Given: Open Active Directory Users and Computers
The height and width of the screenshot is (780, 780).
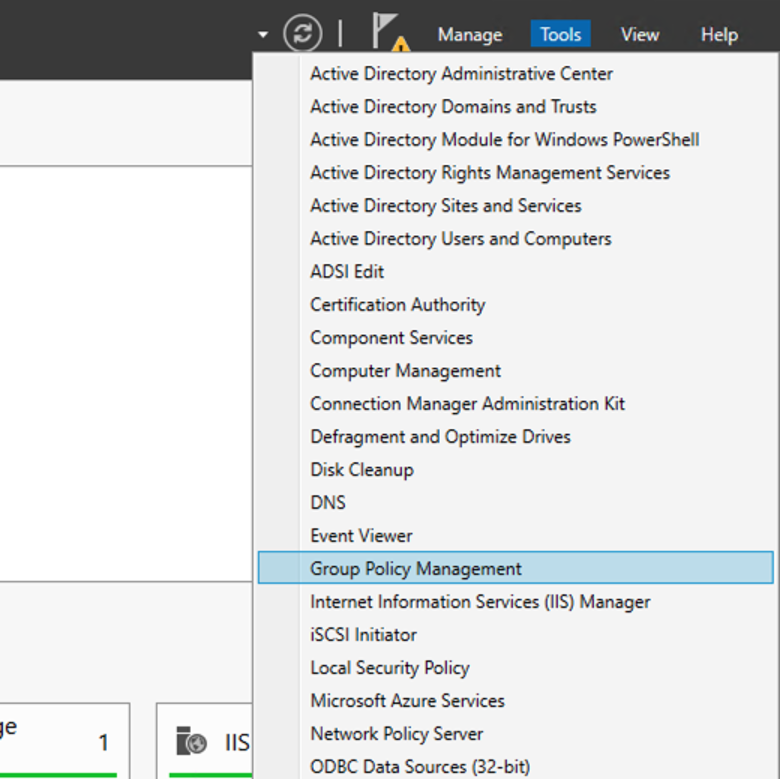Looking at the screenshot, I should coord(460,238).
